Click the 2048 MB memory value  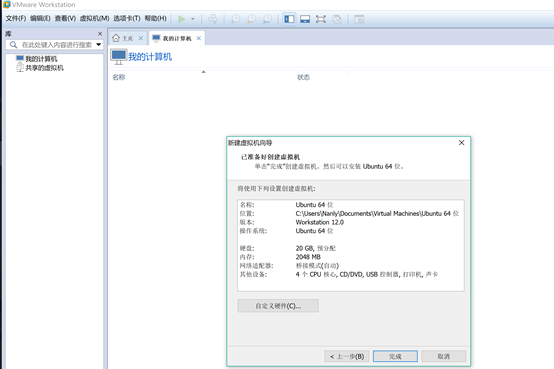[308, 257]
